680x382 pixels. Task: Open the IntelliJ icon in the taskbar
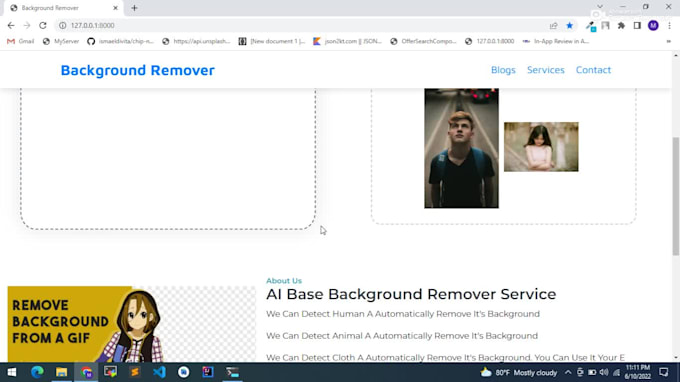[x=208, y=372]
